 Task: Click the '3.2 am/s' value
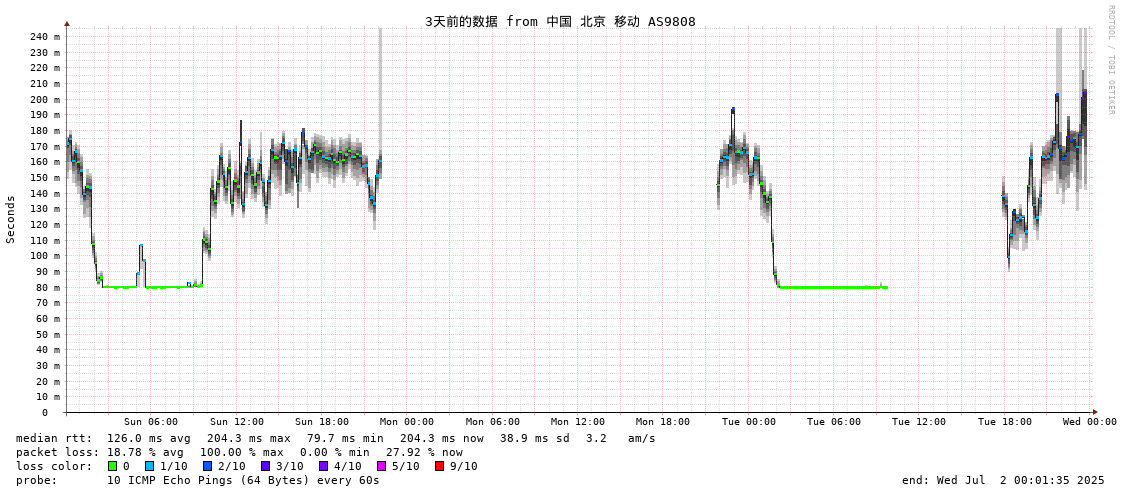tap(621, 438)
